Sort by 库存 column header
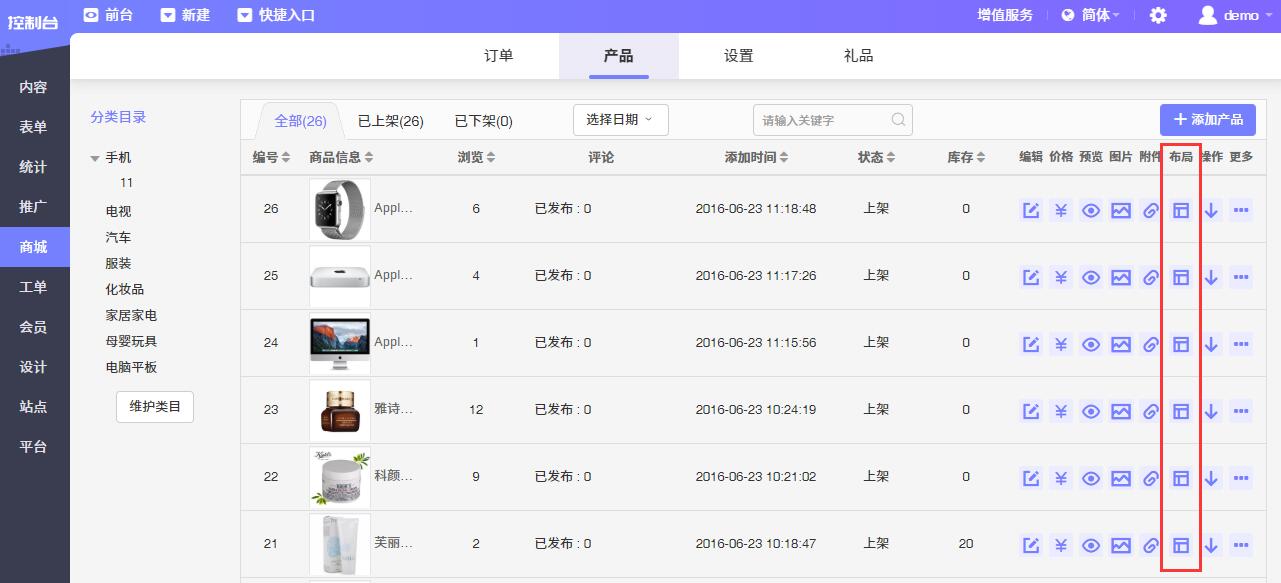 pyautogui.click(x=966, y=157)
